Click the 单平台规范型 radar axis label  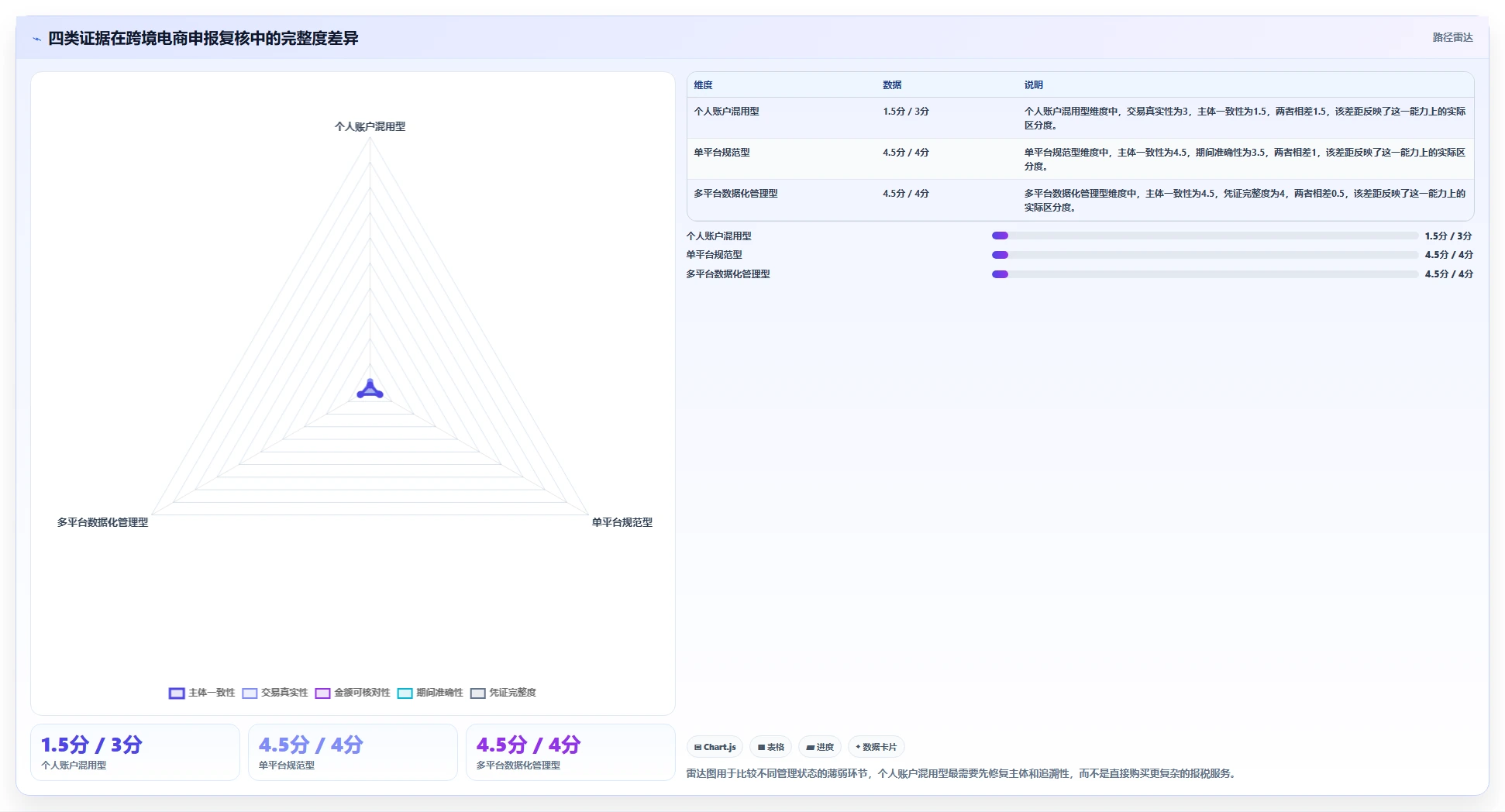(x=622, y=522)
